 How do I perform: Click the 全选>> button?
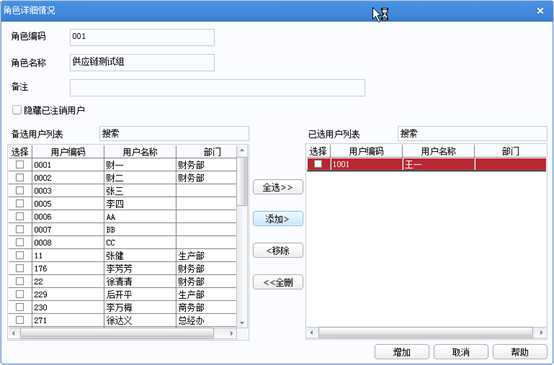[278, 187]
